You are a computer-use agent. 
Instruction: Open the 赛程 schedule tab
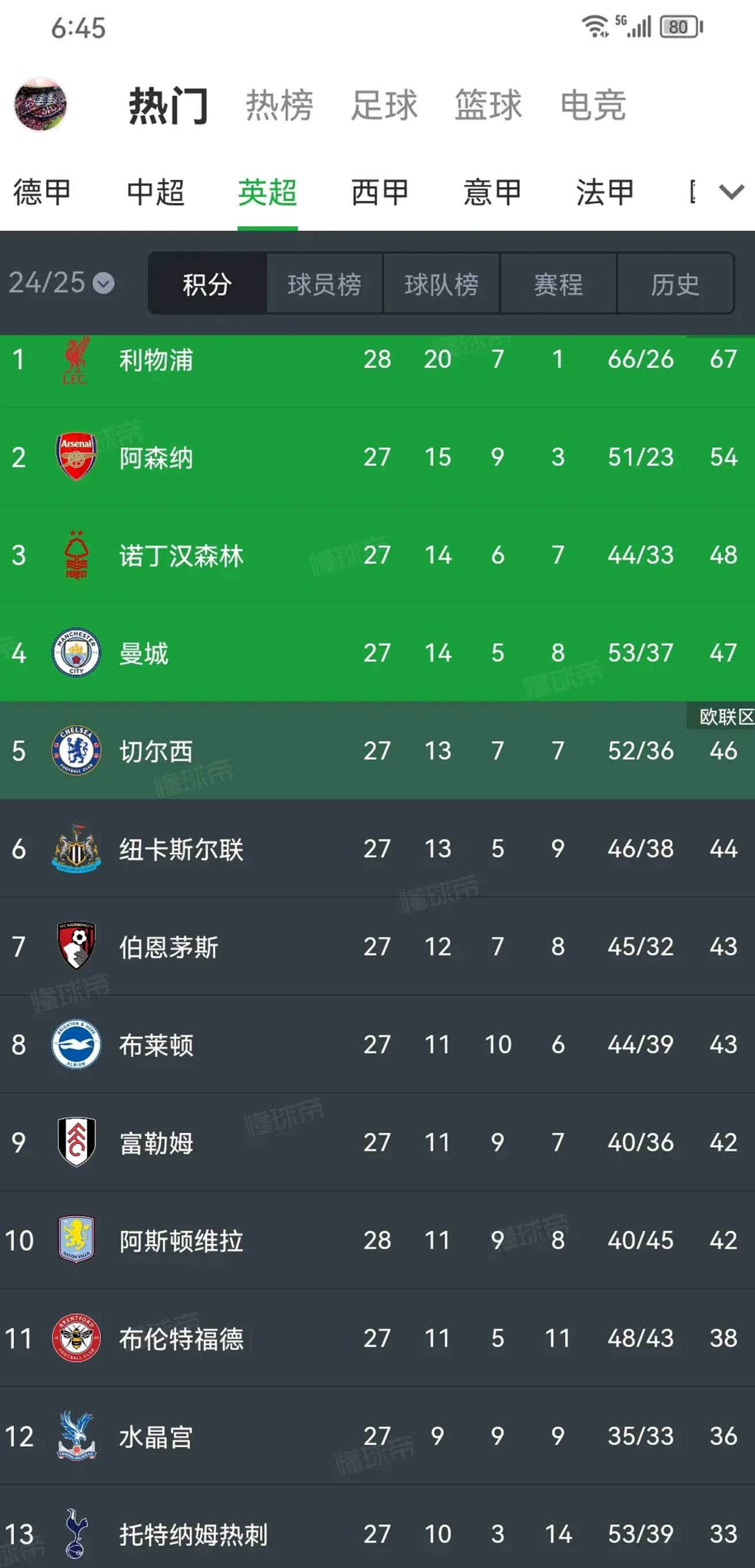558,284
